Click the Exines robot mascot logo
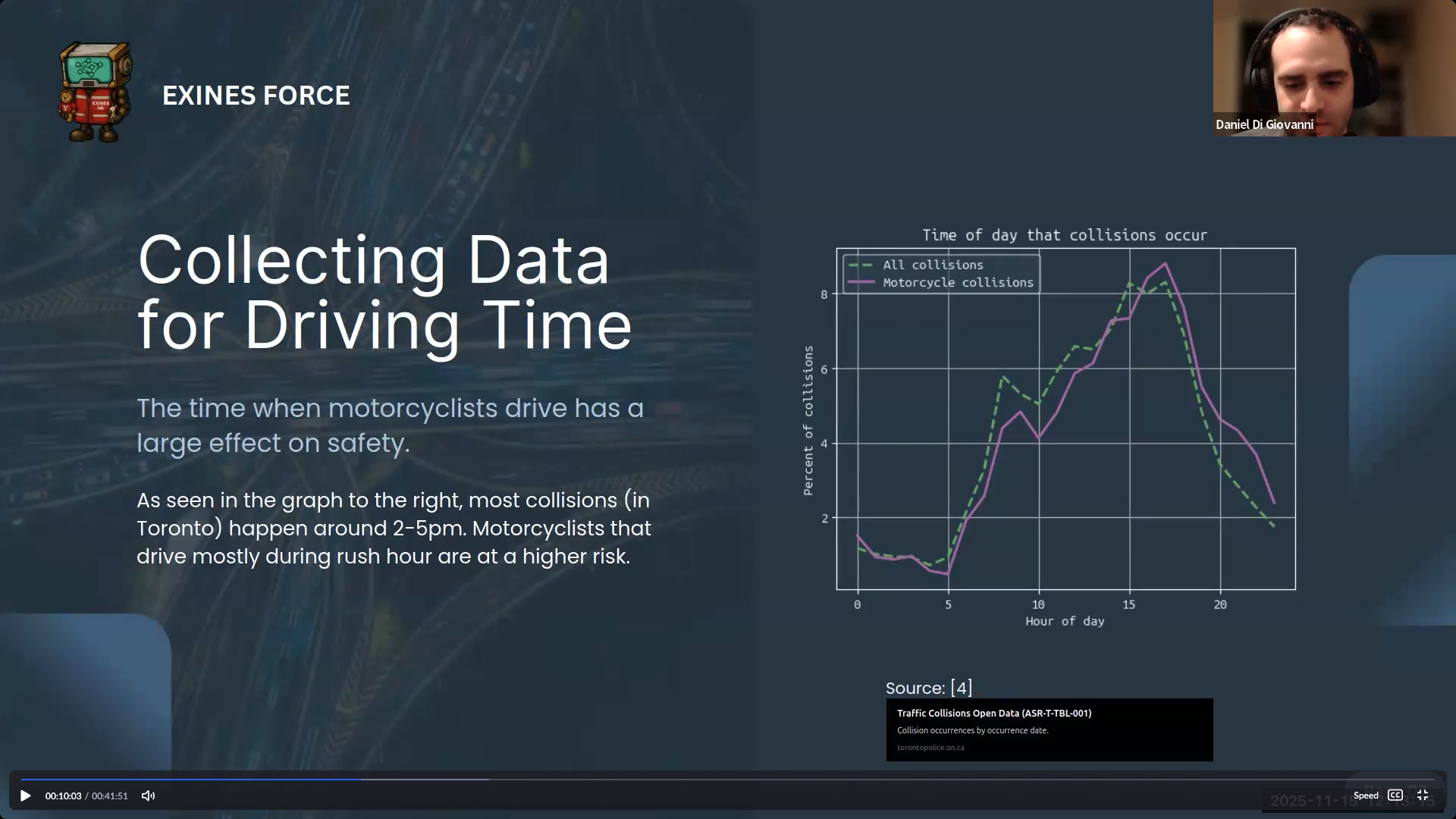1456x819 pixels. pyautogui.click(x=95, y=93)
